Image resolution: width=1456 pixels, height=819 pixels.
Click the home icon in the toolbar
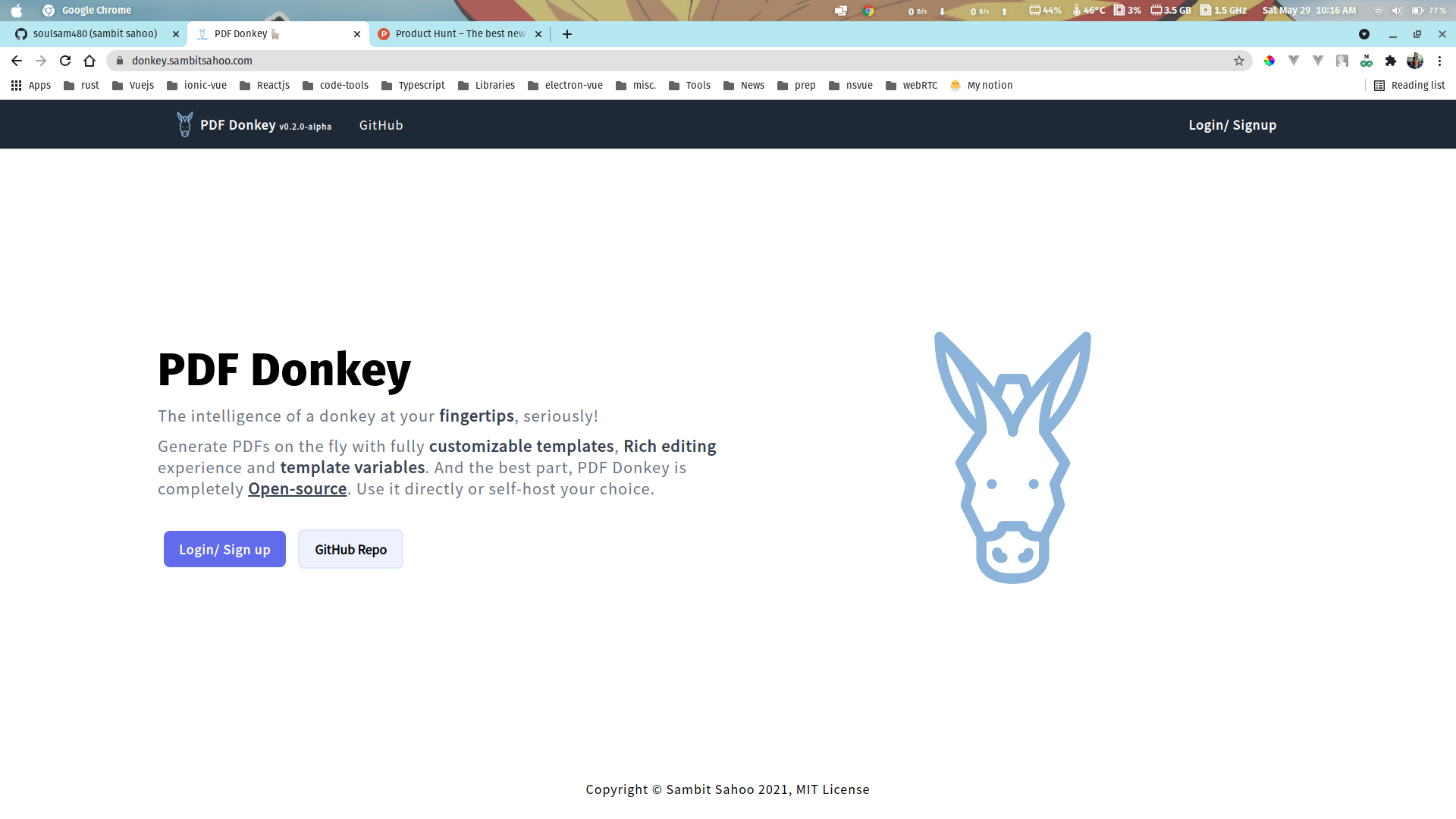(x=89, y=61)
